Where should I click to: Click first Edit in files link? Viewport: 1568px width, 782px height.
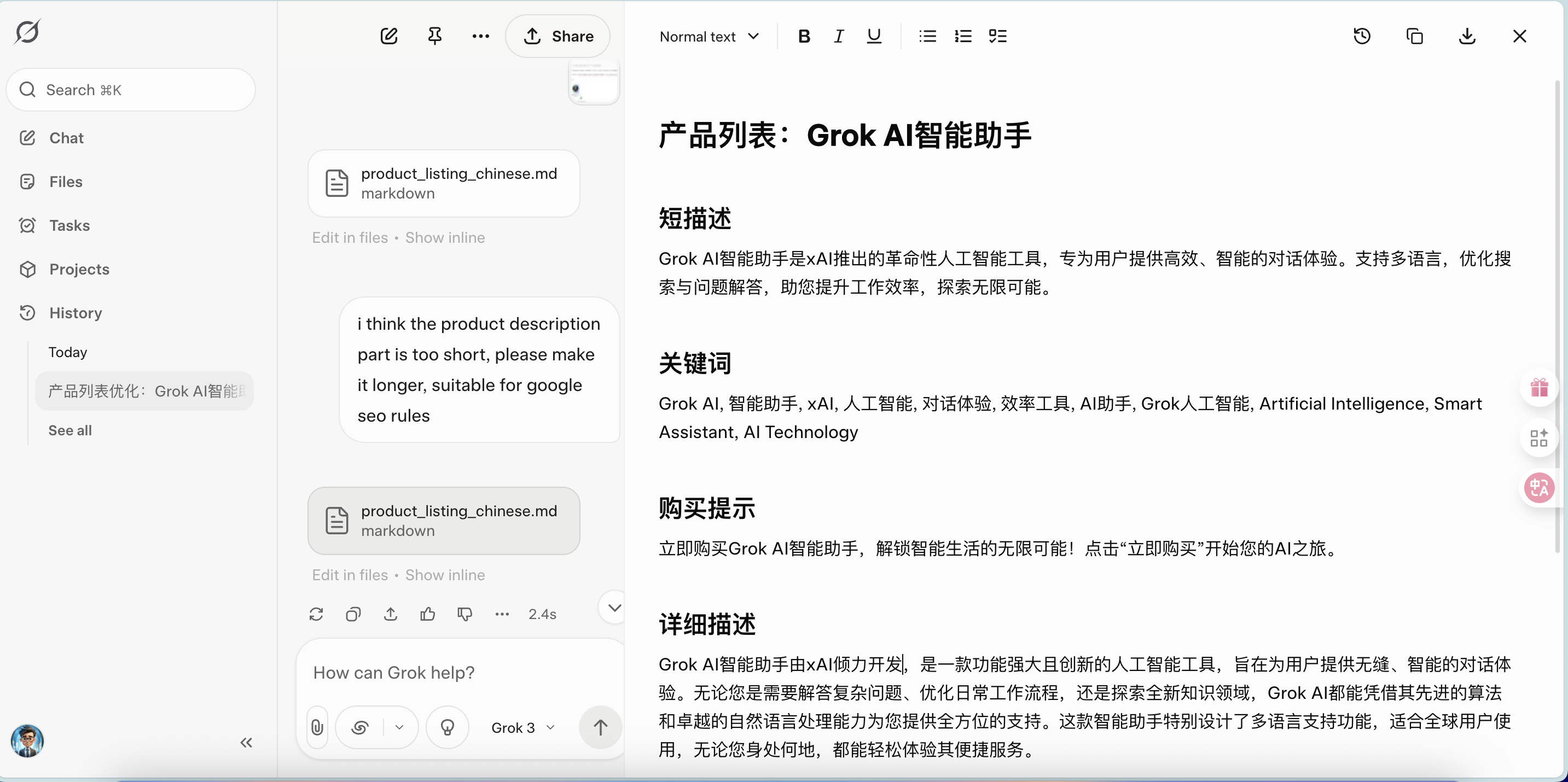pyautogui.click(x=350, y=238)
